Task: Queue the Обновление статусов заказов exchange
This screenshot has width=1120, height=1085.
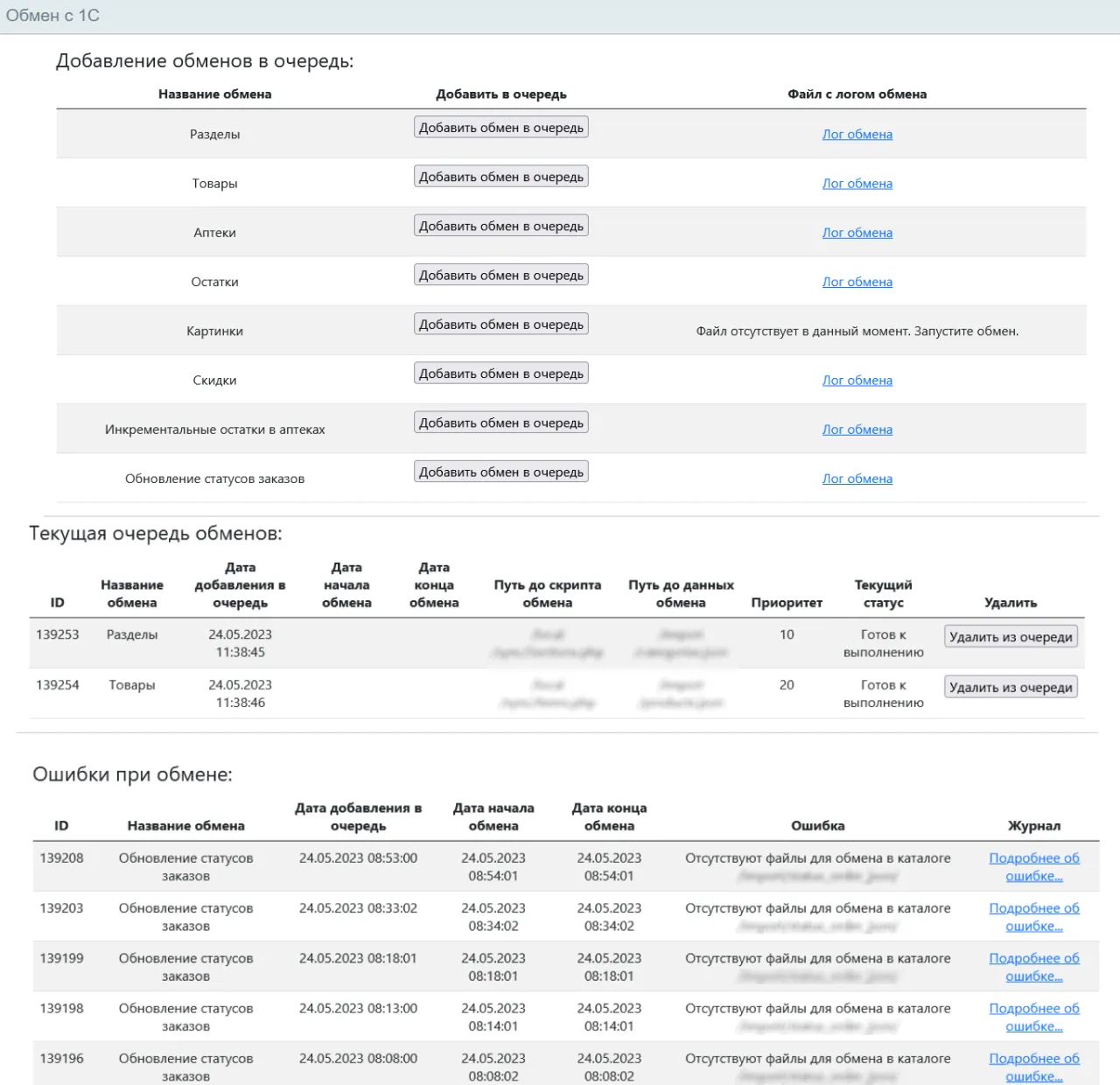Action: [x=500, y=472]
